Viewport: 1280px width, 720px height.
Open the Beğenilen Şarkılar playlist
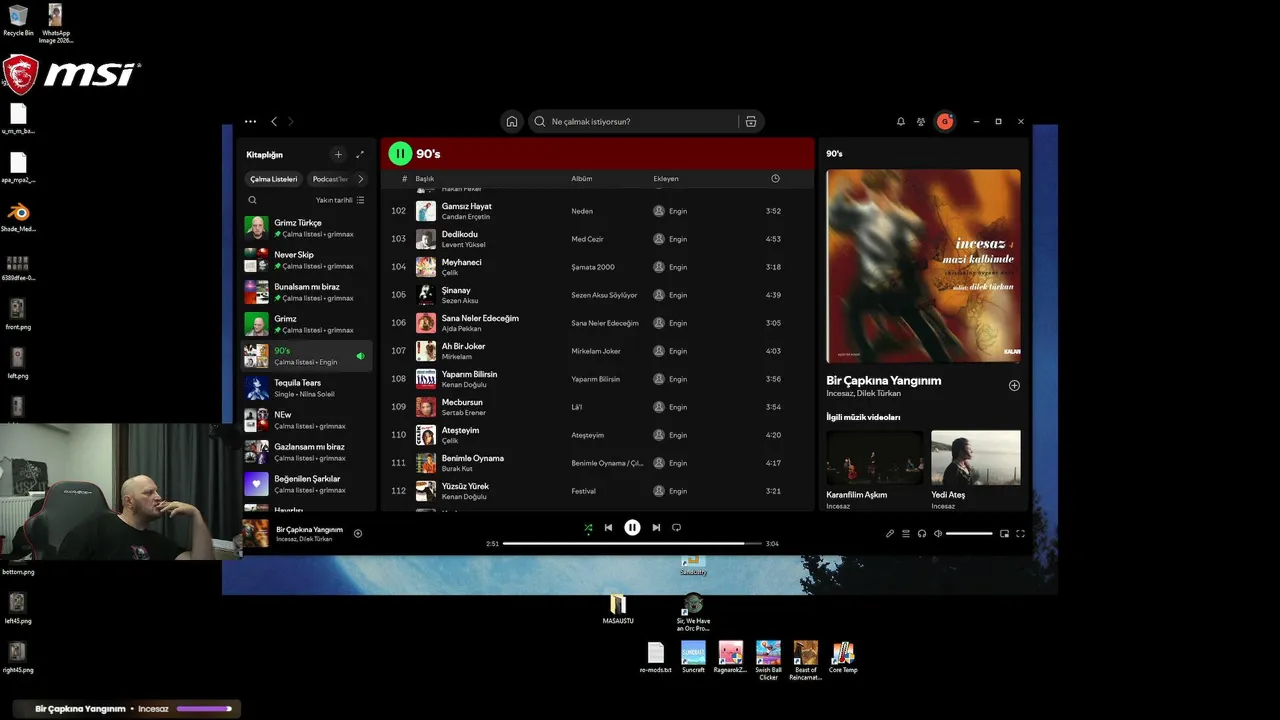click(308, 484)
